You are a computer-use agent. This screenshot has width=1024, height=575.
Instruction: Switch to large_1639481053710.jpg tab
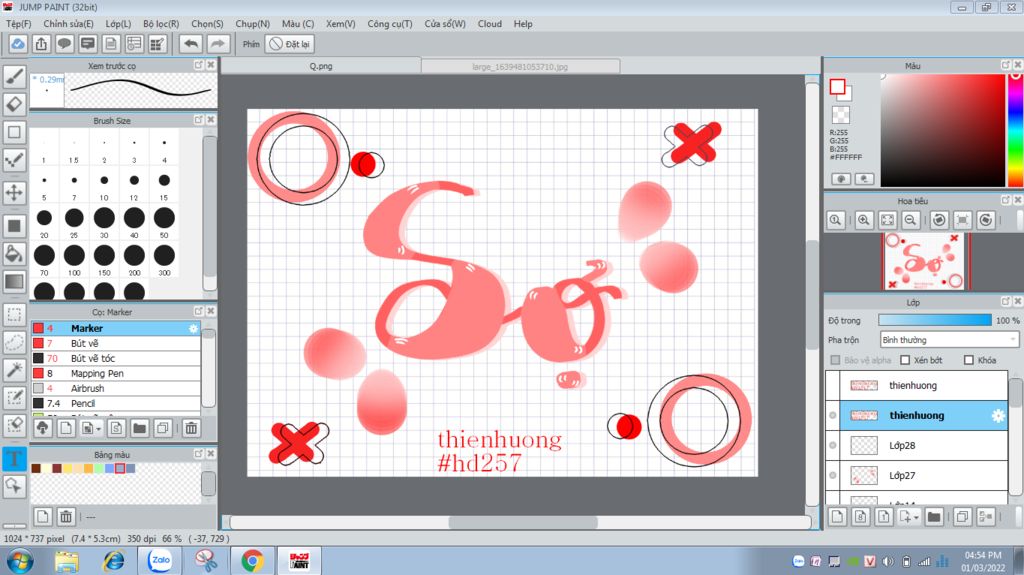coord(520,66)
